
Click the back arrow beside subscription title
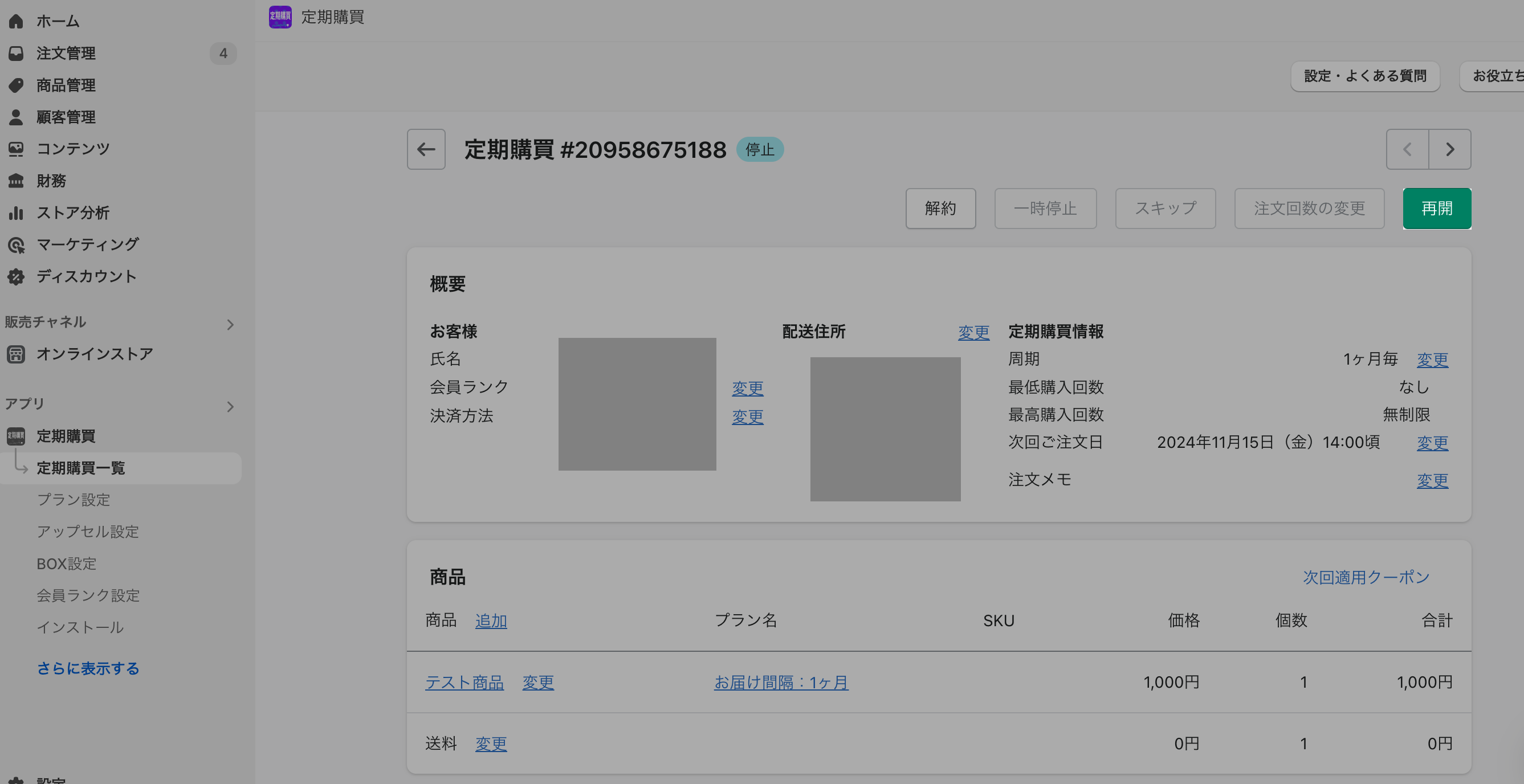[x=426, y=150]
